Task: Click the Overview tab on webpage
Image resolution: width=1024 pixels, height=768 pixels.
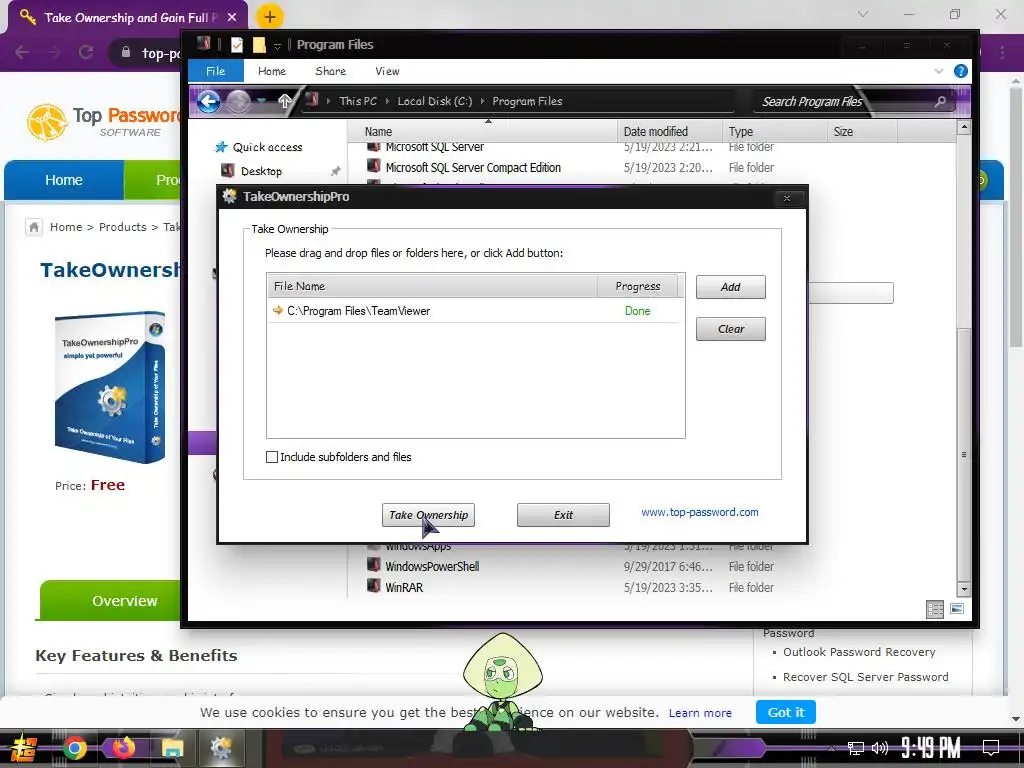Action: (124, 601)
